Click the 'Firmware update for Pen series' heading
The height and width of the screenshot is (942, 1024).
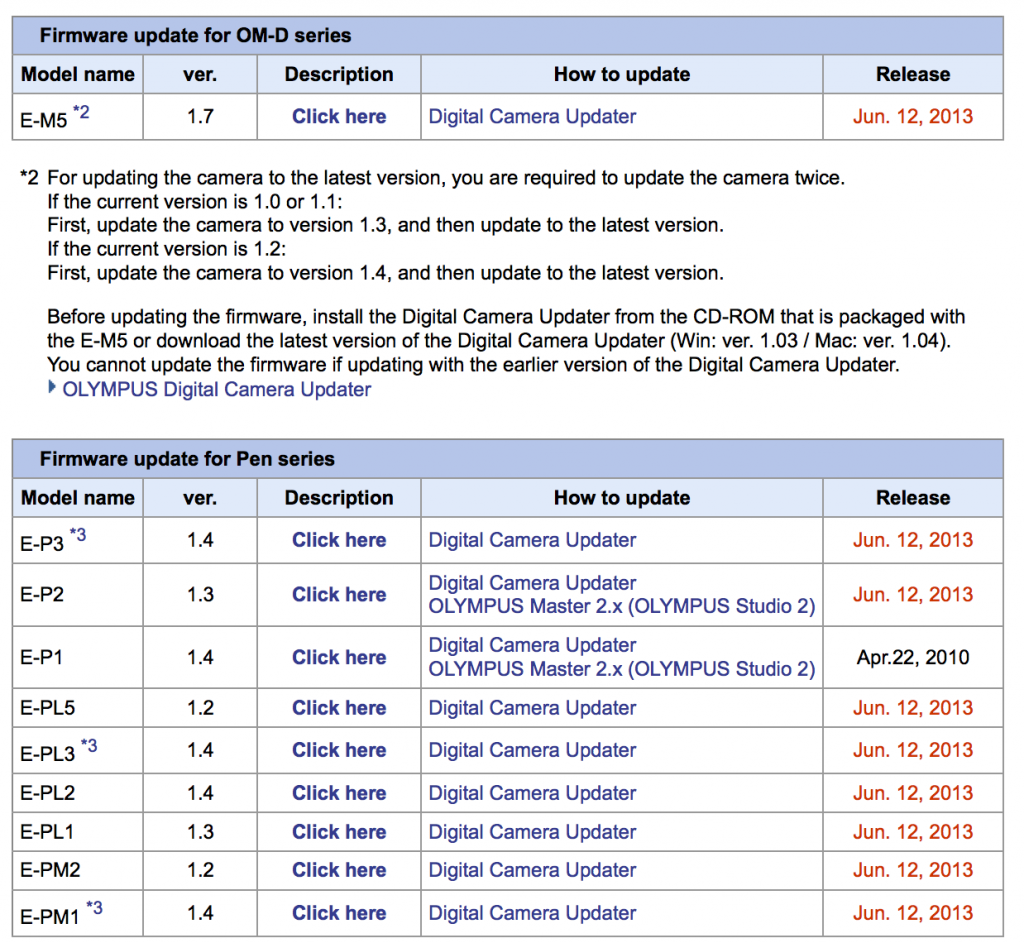pos(187,459)
